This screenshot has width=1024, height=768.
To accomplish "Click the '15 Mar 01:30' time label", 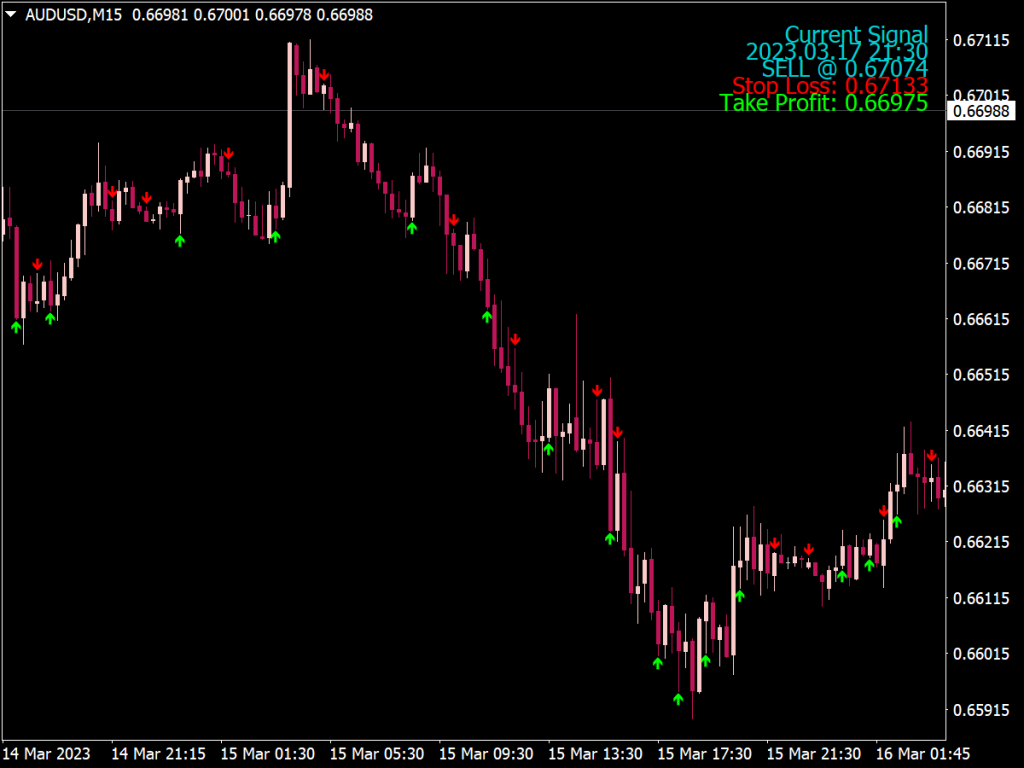I will (x=268, y=754).
